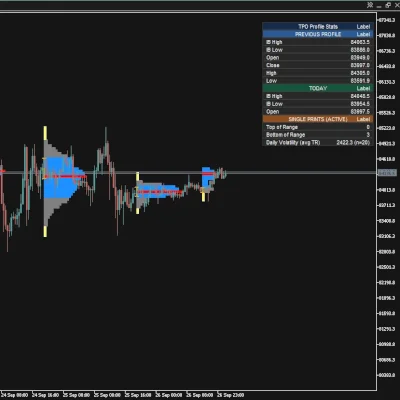Click the current price marker on the price axis
The image size is (400, 400).
click(x=387, y=173)
